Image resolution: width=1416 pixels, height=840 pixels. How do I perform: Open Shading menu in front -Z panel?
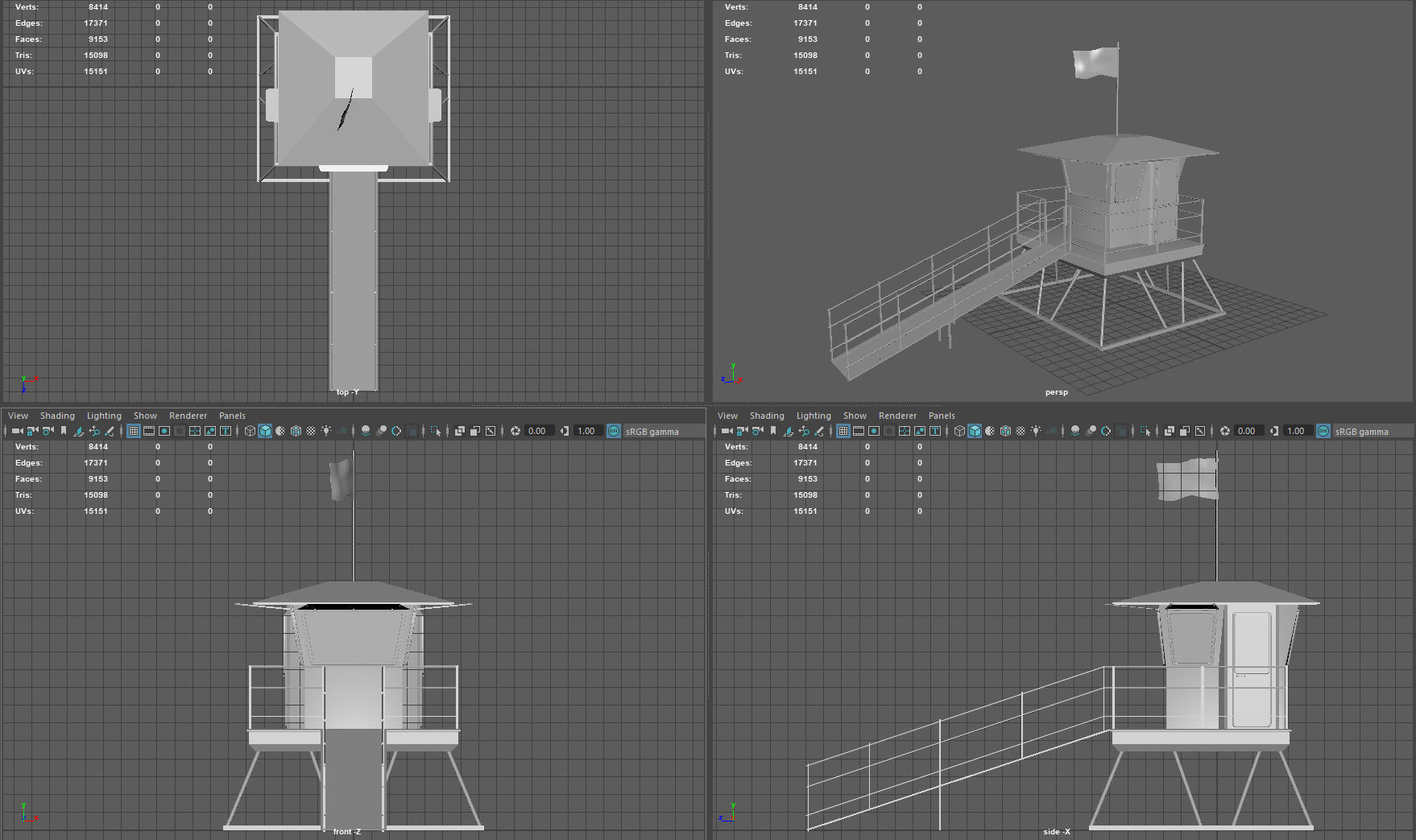pyautogui.click(x=57, y=416)
